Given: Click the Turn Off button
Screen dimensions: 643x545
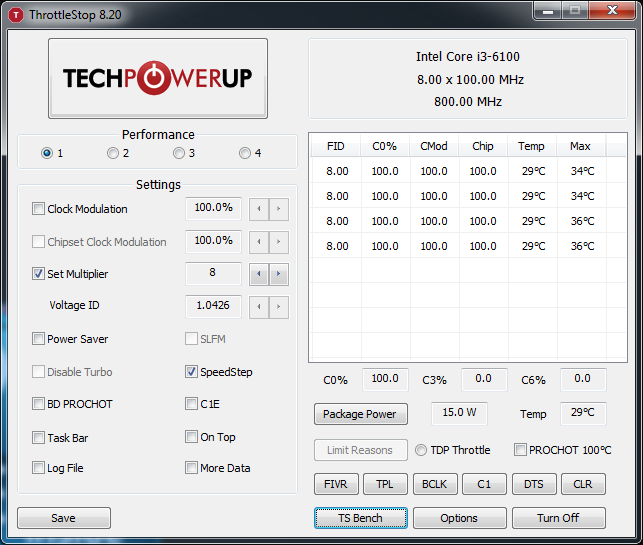Looking at the screenshot, I should [559, 518].
